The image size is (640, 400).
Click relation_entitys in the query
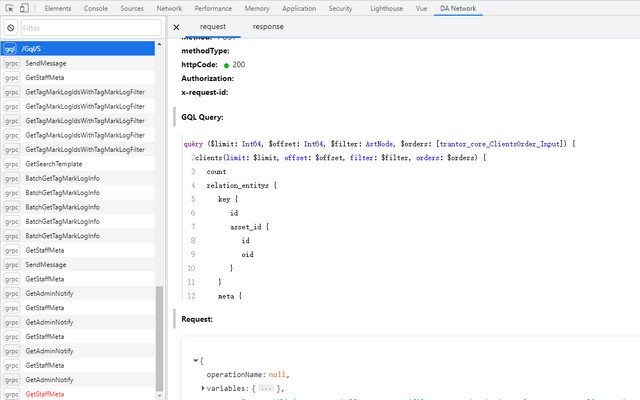[x=238, y=185]
